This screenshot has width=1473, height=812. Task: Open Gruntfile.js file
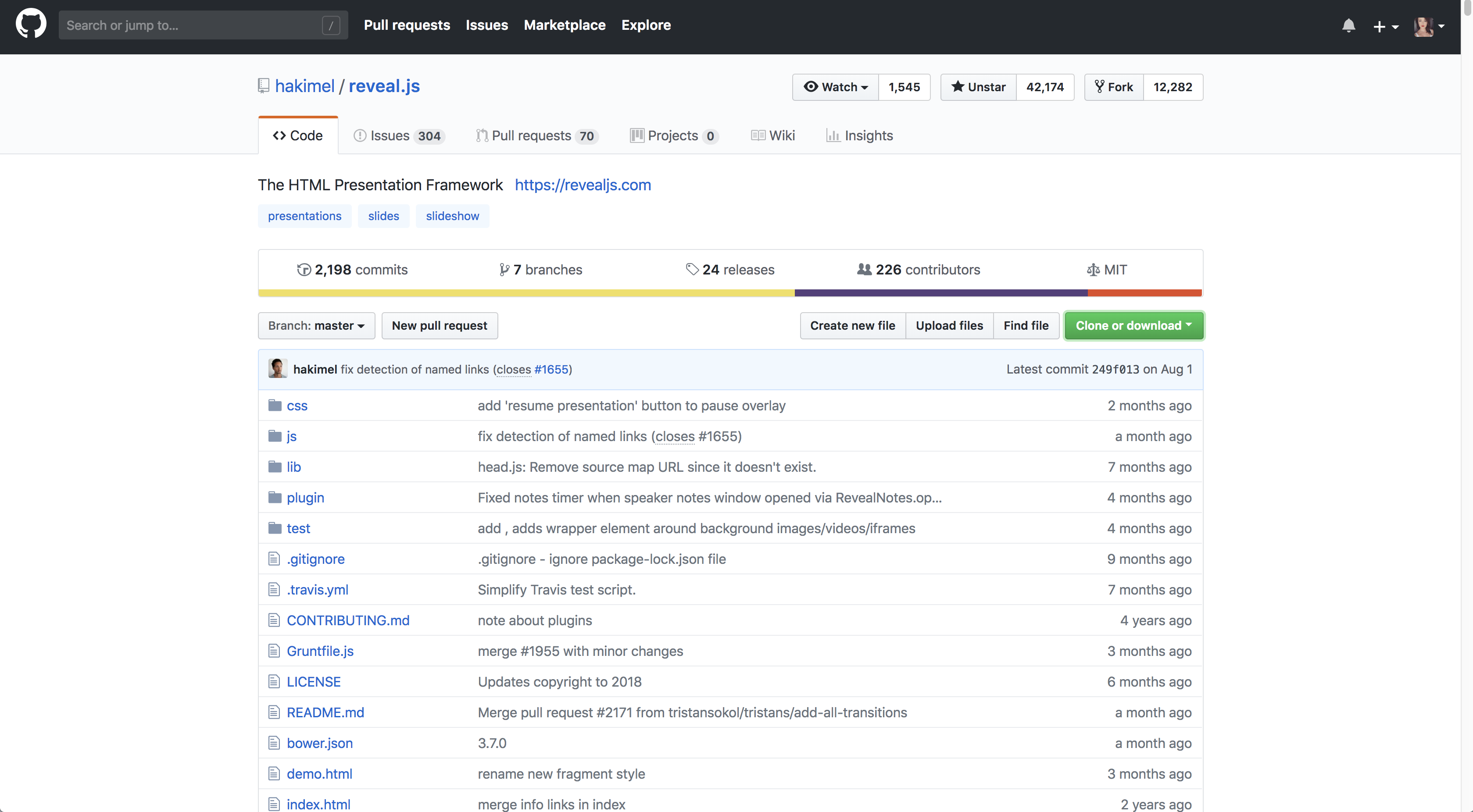click(320, 652)
